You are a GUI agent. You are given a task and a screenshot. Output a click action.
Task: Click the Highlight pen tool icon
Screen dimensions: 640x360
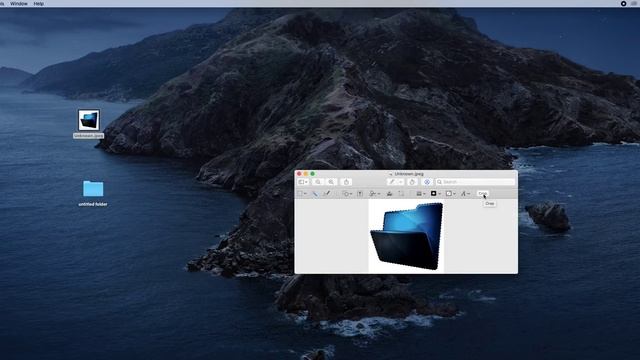tap(392, 182)
